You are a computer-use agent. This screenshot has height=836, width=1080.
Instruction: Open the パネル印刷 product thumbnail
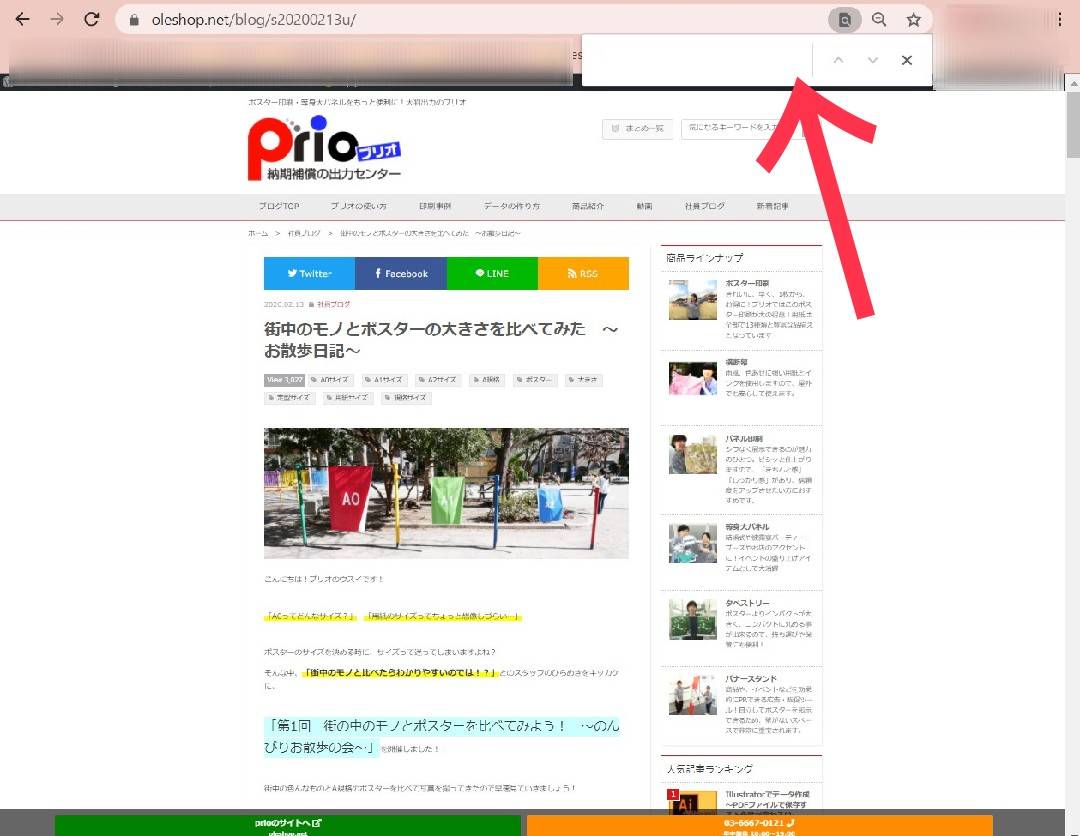(x=693, y=454)
